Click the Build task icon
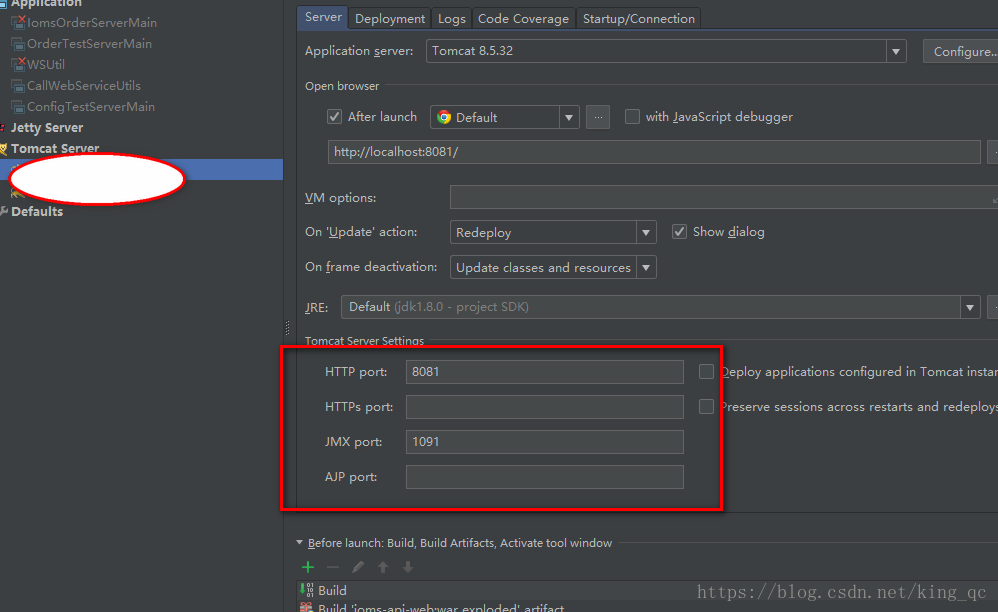Image resolution: width=998 pixels, height=612 pixels. (x=307, y=590)
